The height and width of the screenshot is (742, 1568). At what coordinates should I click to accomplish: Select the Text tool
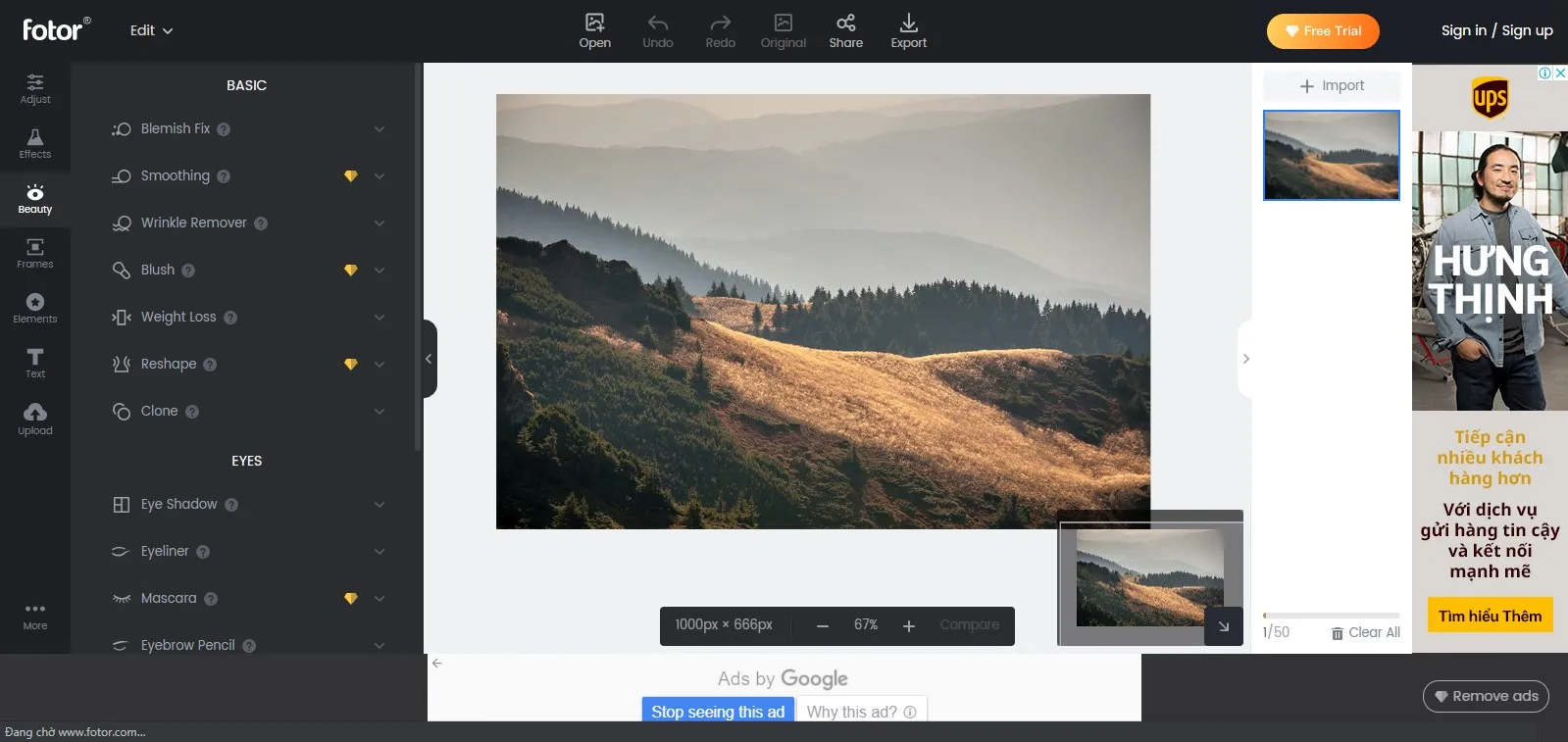[x=35, y=363]
